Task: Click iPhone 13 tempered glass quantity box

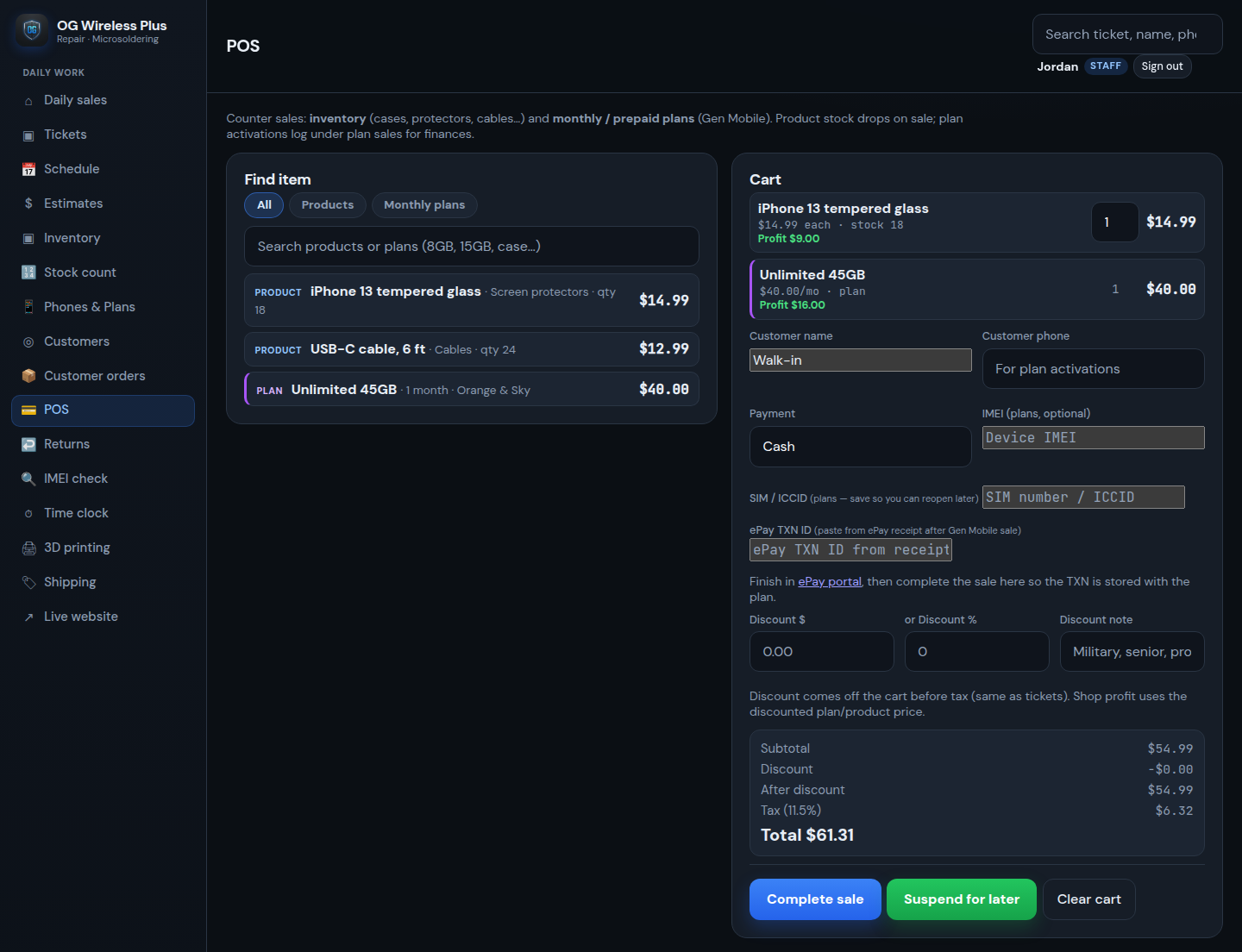Action: 1115,222
